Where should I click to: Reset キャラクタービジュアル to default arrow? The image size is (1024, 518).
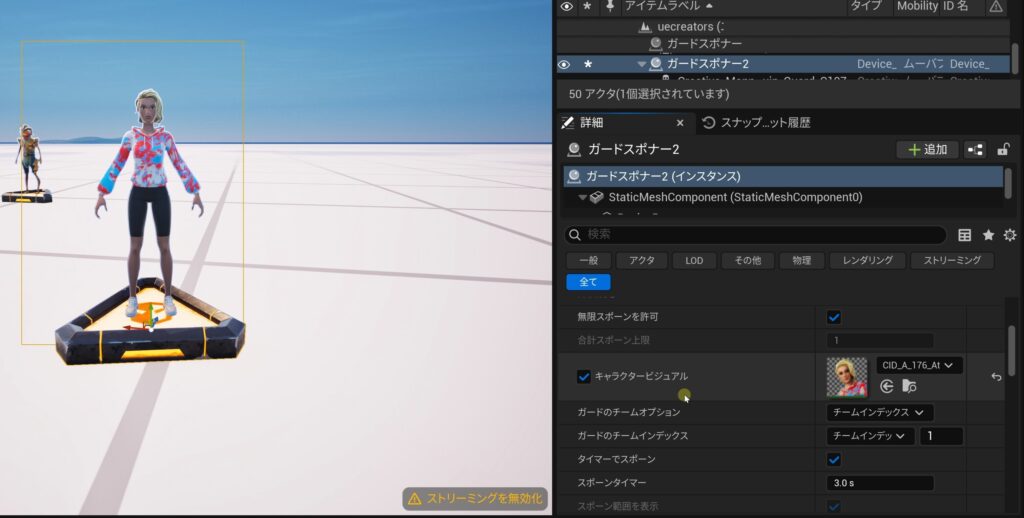point(996,377)
